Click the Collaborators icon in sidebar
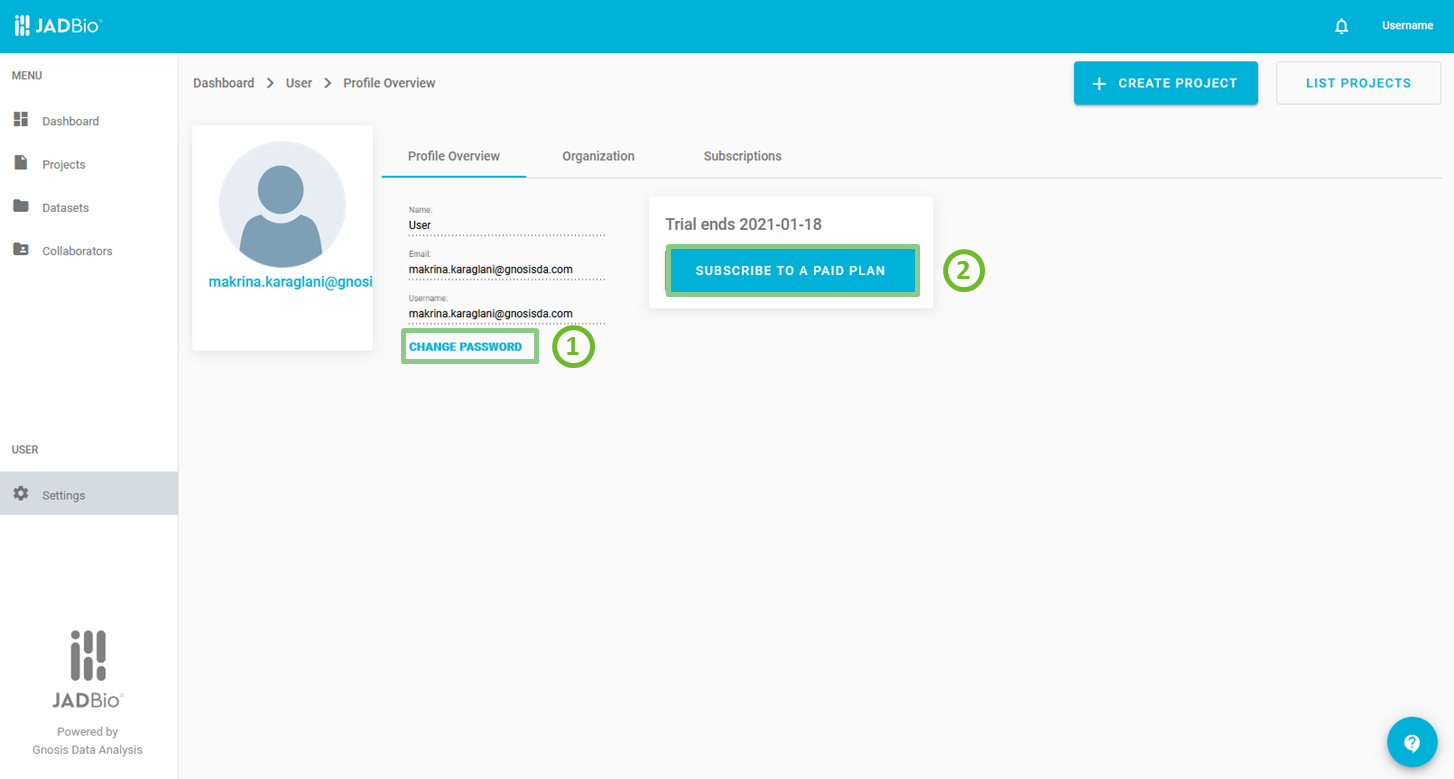Screen dimensions: 1454x779 point(21,250)
